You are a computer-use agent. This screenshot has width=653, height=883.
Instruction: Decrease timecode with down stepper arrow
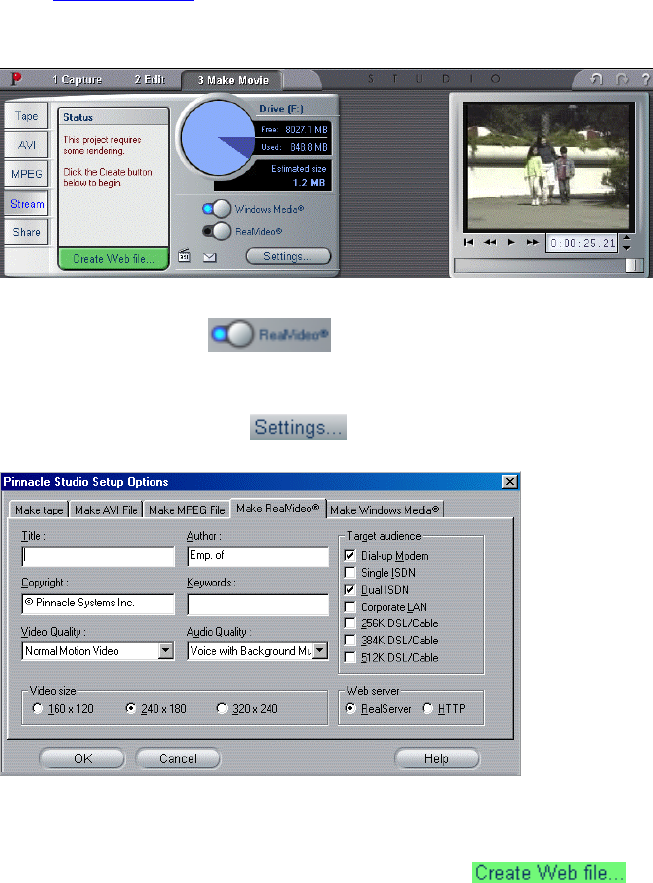(627, 248)
